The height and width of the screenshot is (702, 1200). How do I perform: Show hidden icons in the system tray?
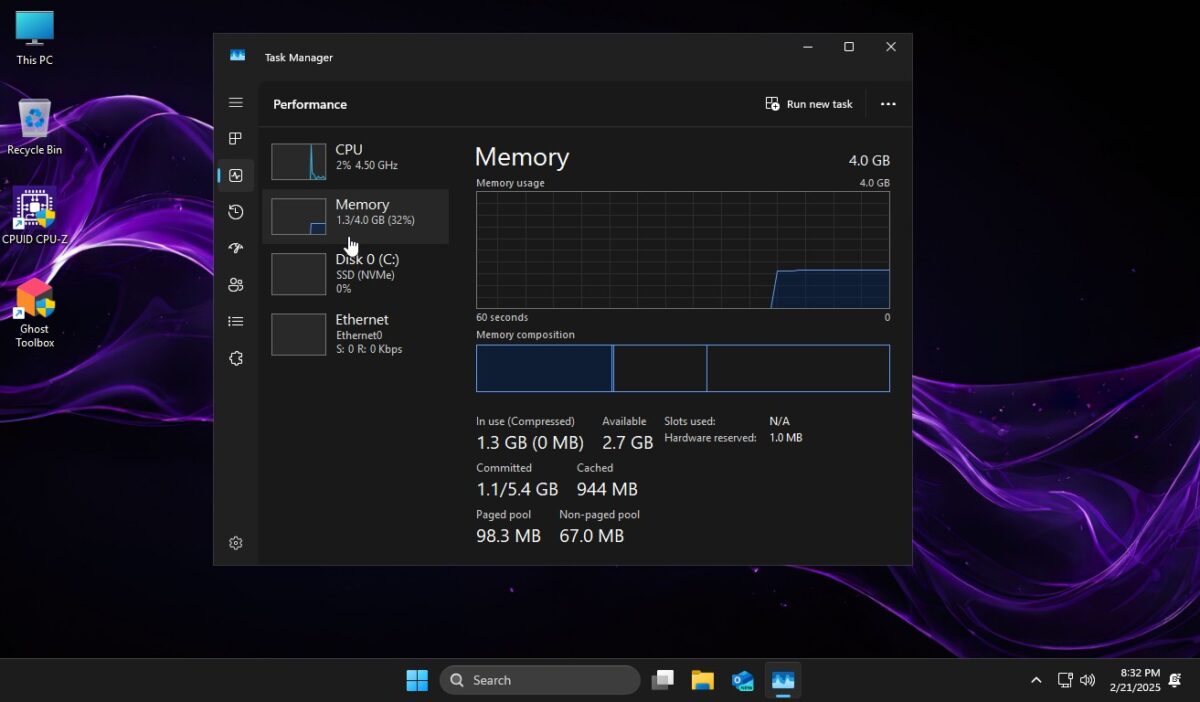tap(1037, 679)
